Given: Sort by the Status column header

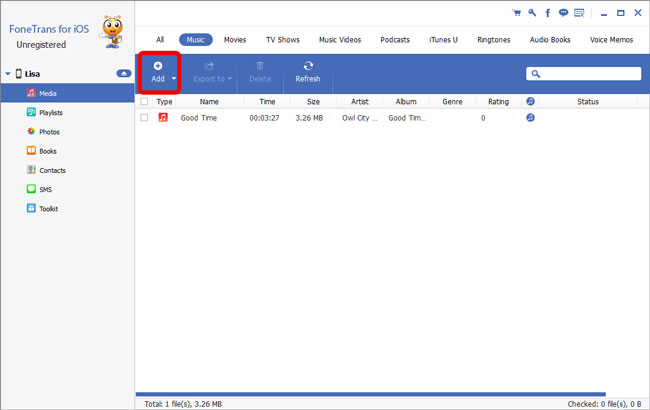Looking at the screenshot, I should pyautogui.click(x=588, y=102).
